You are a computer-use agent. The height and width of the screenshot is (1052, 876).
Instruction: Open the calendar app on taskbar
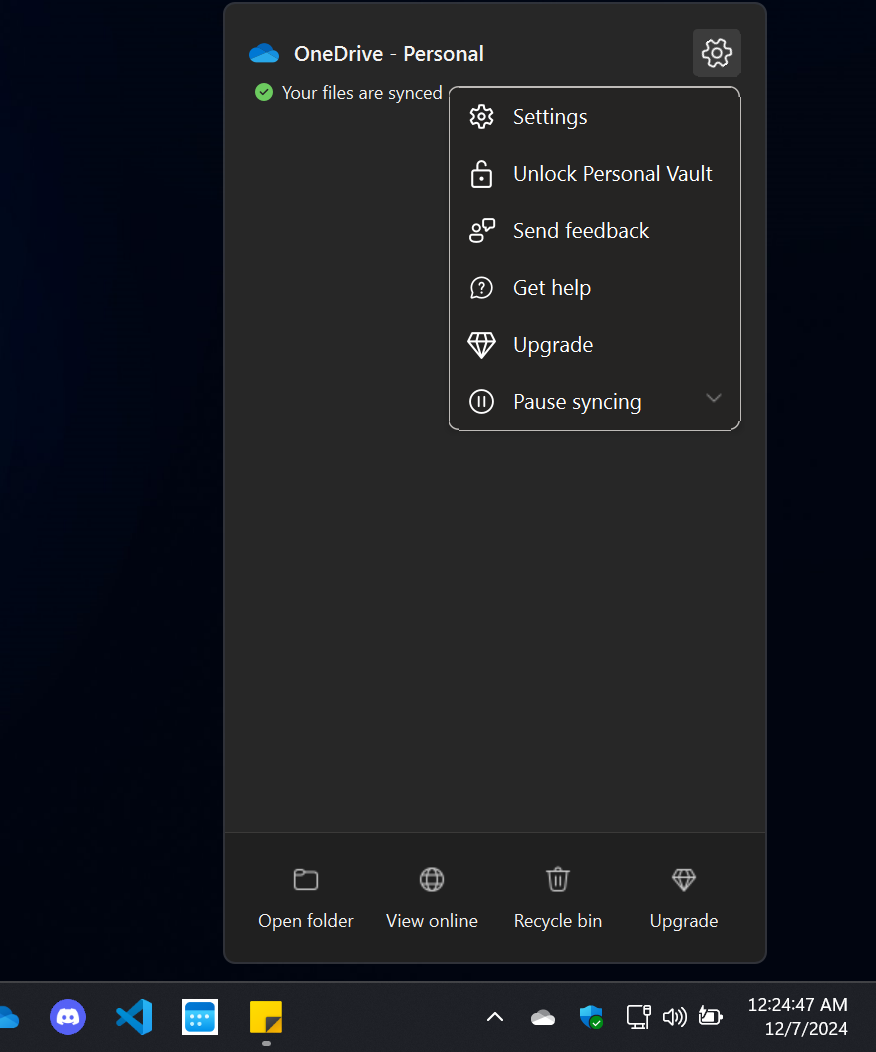pyautogui.click(x=200, y=1017)
